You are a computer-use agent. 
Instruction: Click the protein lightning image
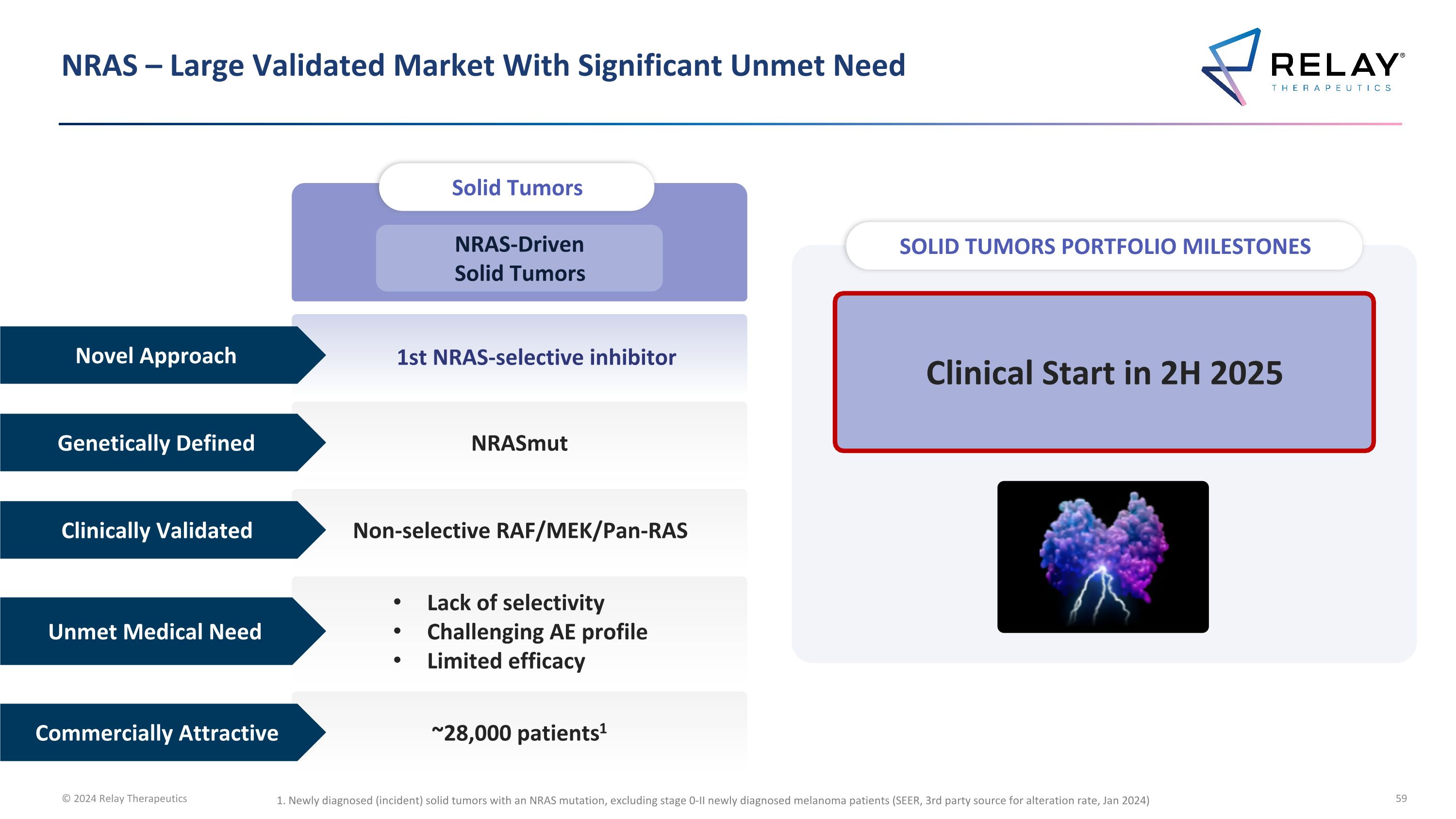click(1102, 557)
